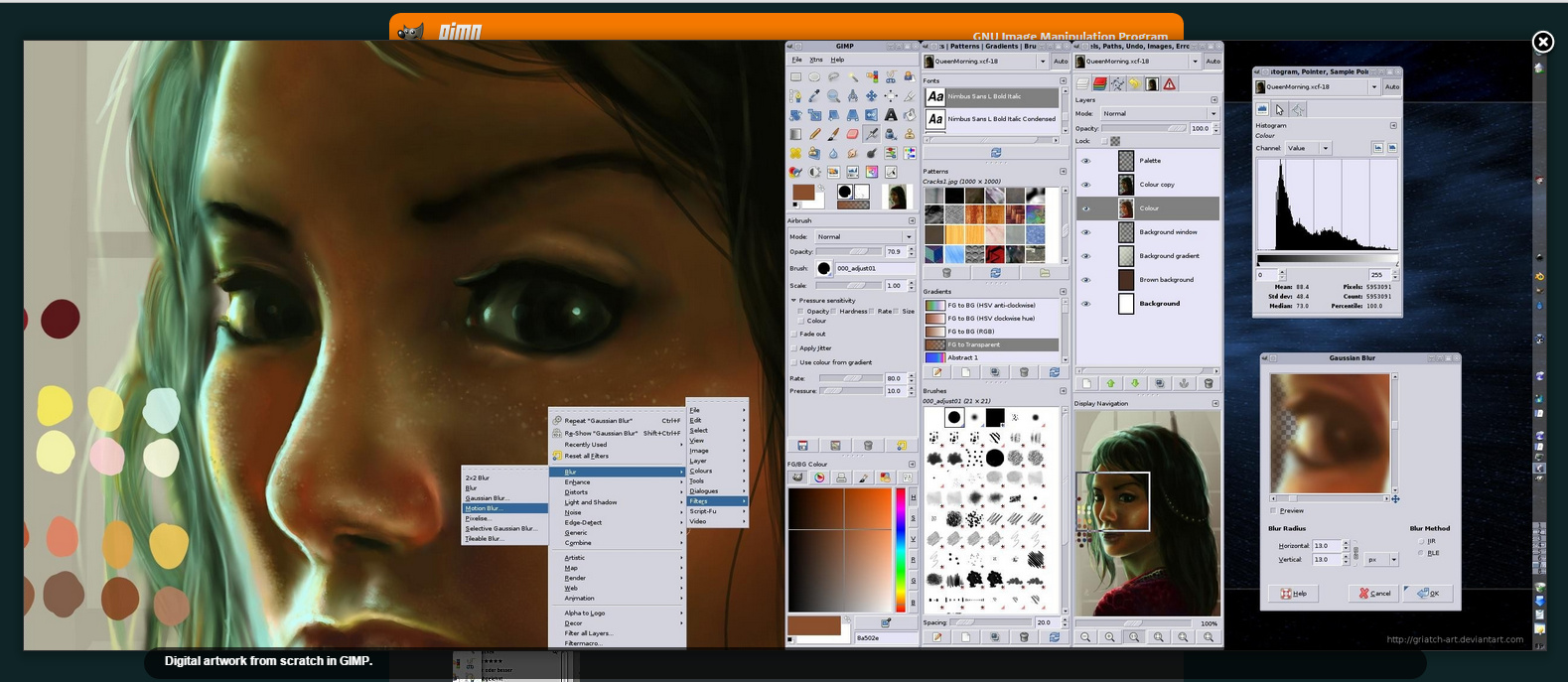
Task: Open the Airbrush Mode dropdown
Action: 864,237
